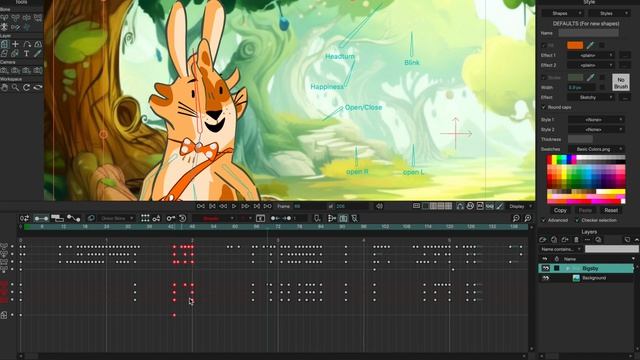Viewport: 640px width, 360px height.
Task: Open the Swatches Basic Colors dropdown
Action: tap(596, 149)
